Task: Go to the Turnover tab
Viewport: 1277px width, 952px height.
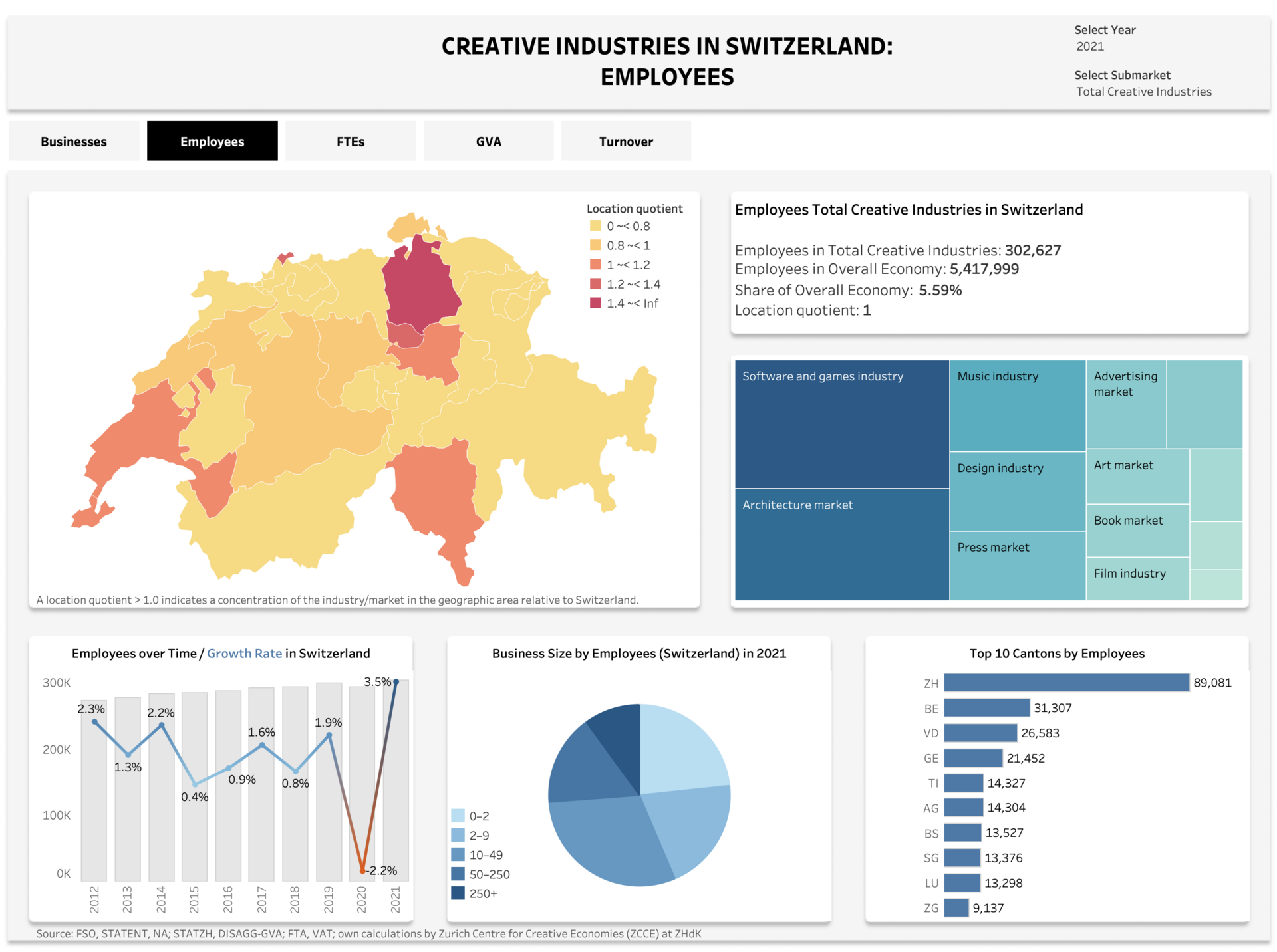Action: (x=626, y=141)
